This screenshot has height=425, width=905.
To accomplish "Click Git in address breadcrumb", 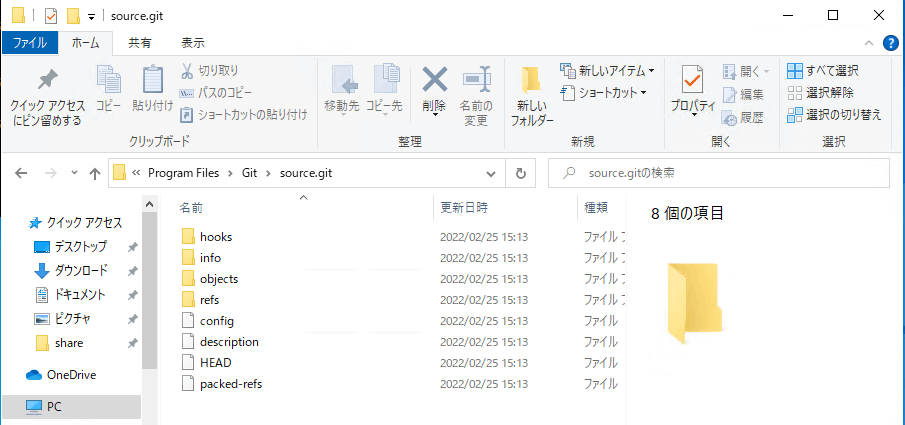I will click(x=251, y=173).
